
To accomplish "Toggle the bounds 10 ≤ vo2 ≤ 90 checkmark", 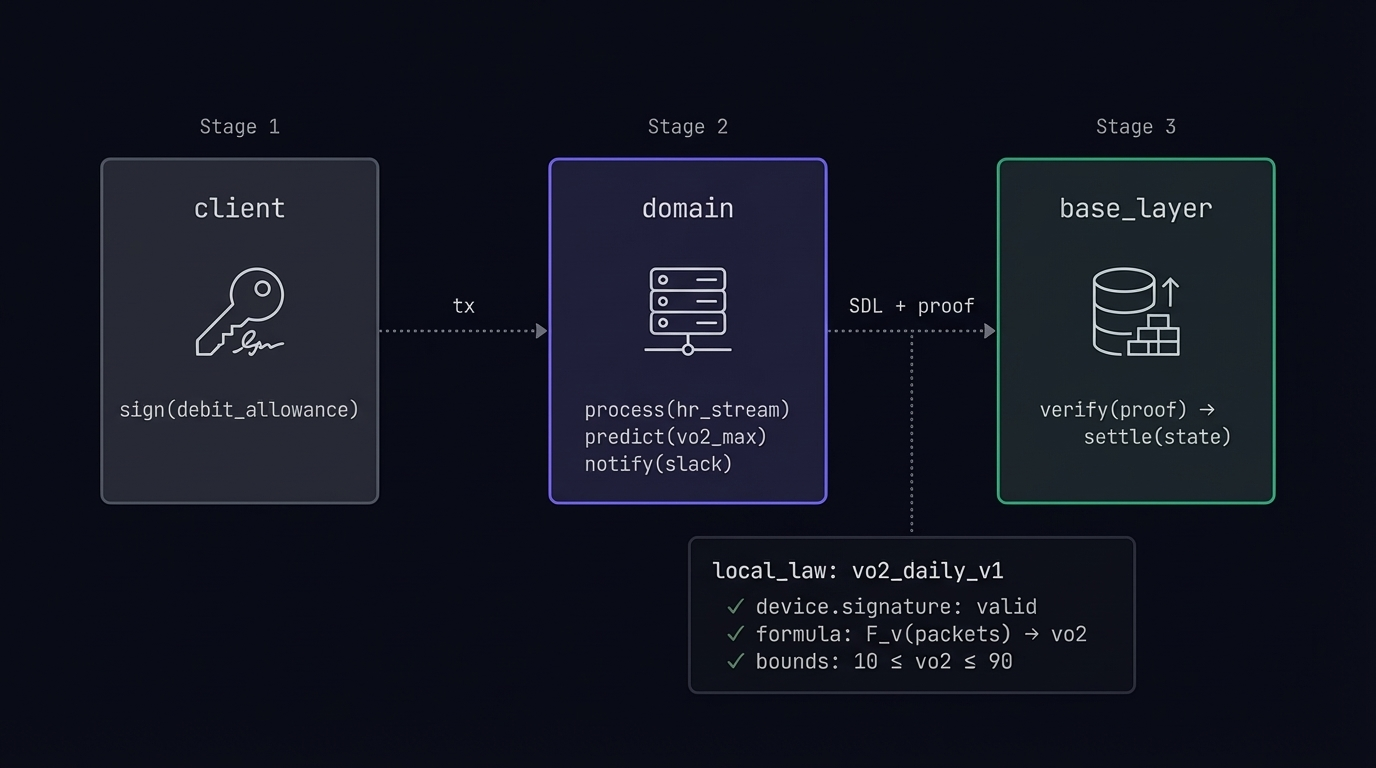I will coord(735,661).
